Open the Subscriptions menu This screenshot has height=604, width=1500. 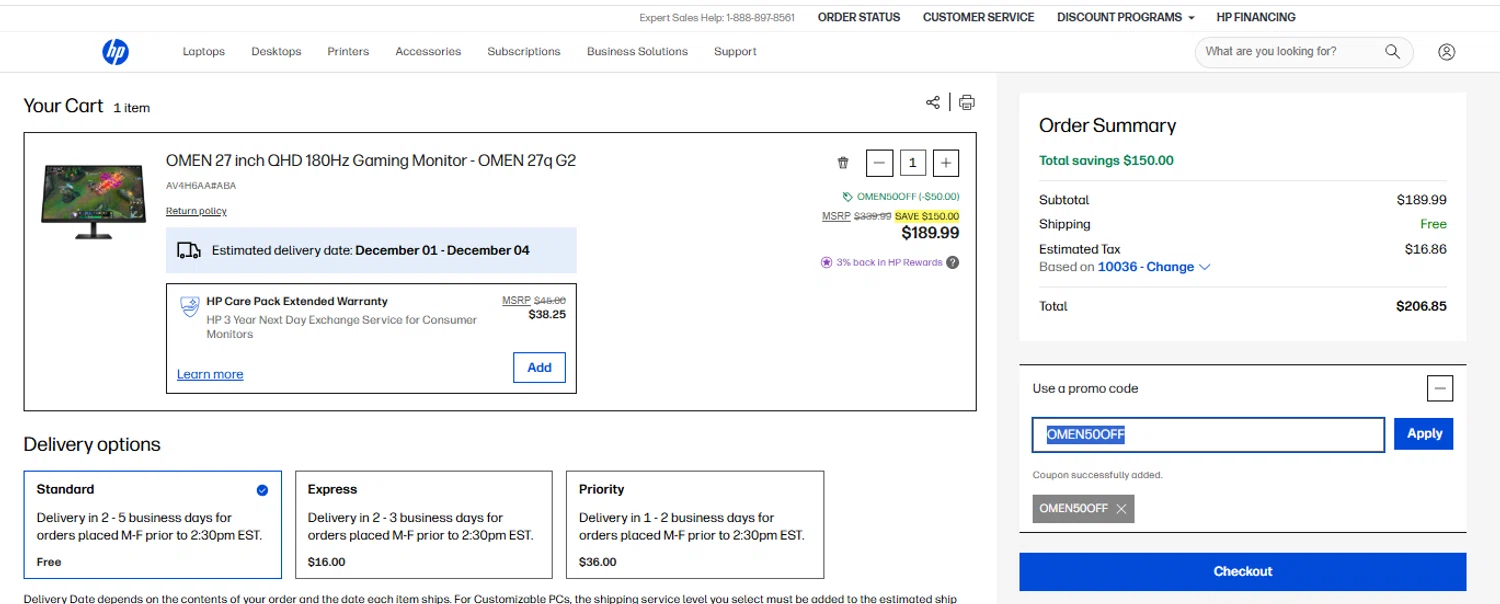point(524,52)
